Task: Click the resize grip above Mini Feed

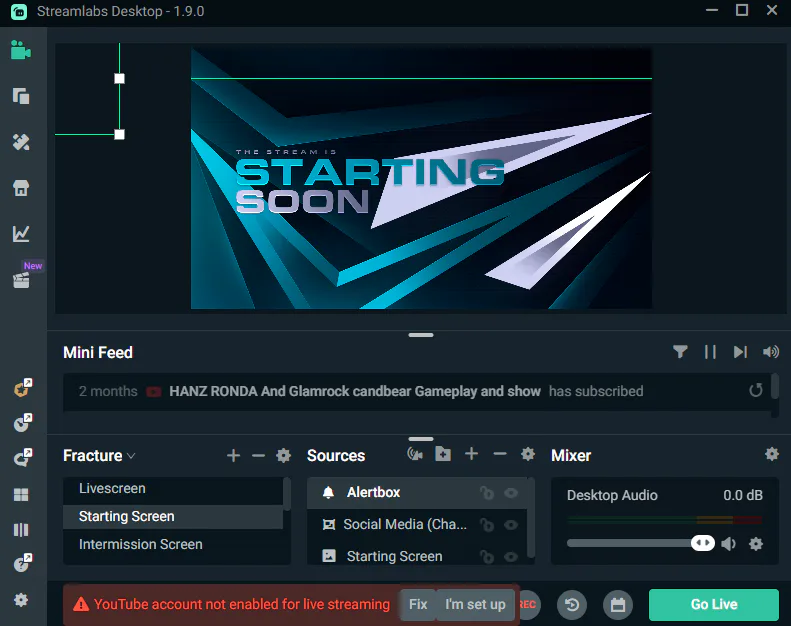Action: point(421,334)
